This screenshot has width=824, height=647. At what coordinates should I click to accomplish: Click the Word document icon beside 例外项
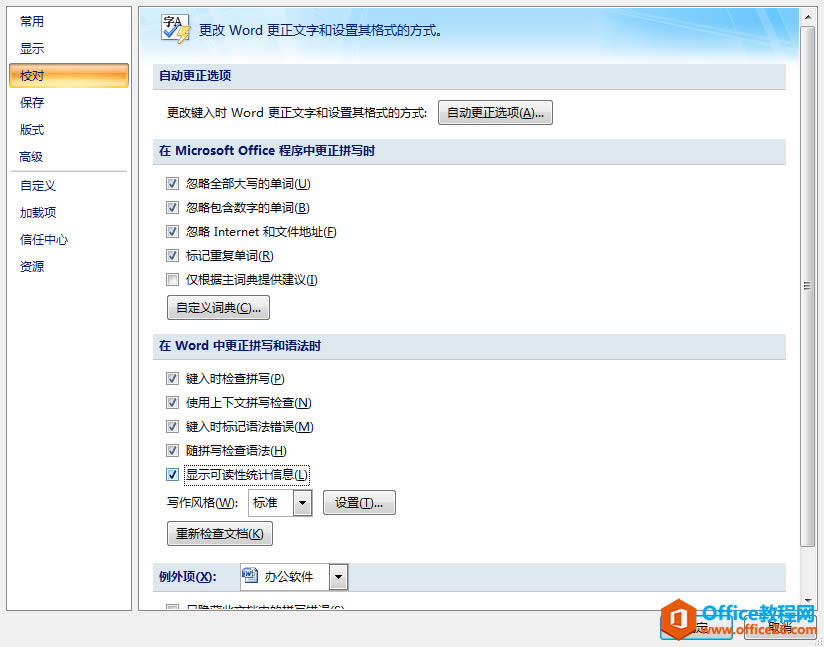[x=249, y=576]
